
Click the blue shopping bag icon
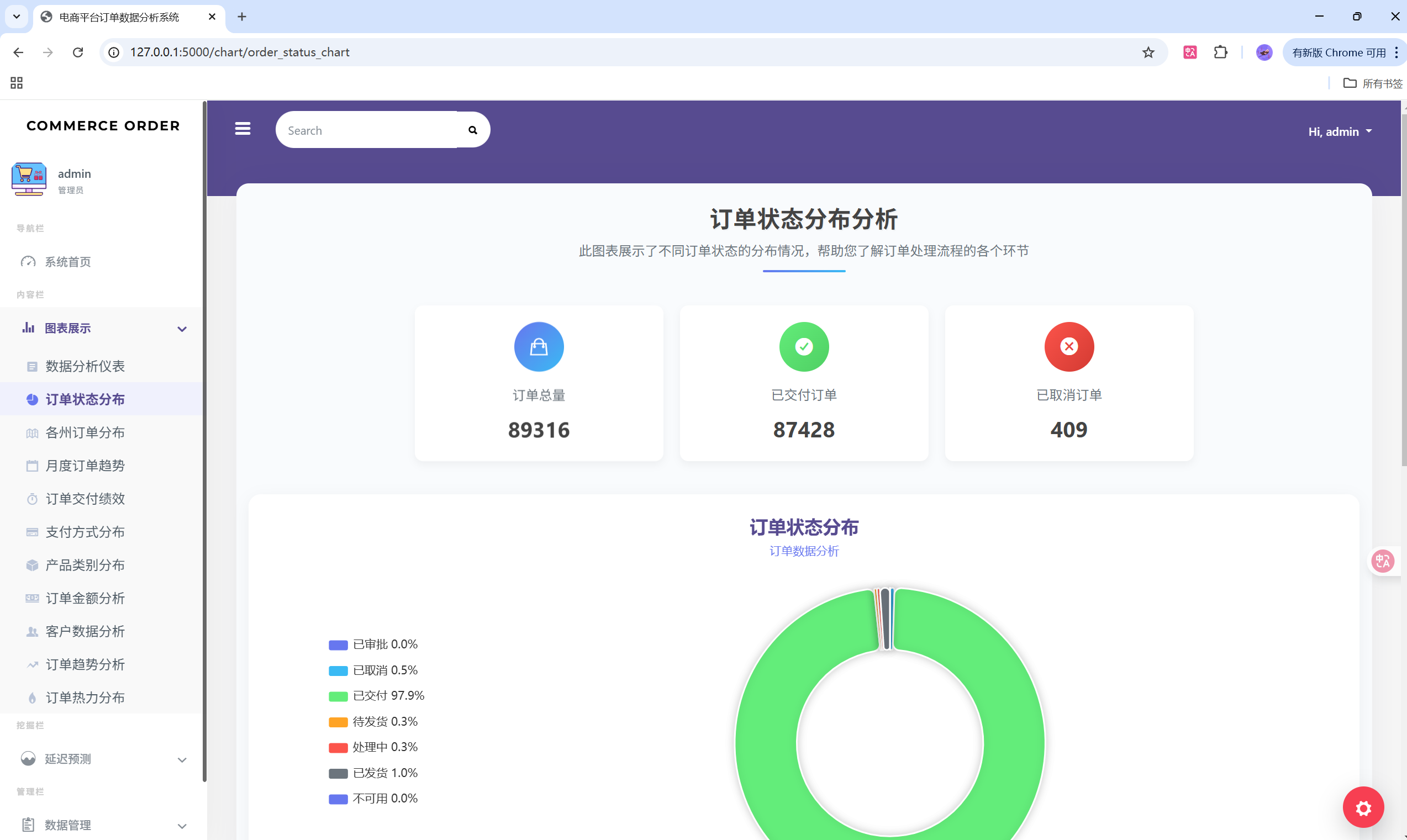(x=539, y=346)
